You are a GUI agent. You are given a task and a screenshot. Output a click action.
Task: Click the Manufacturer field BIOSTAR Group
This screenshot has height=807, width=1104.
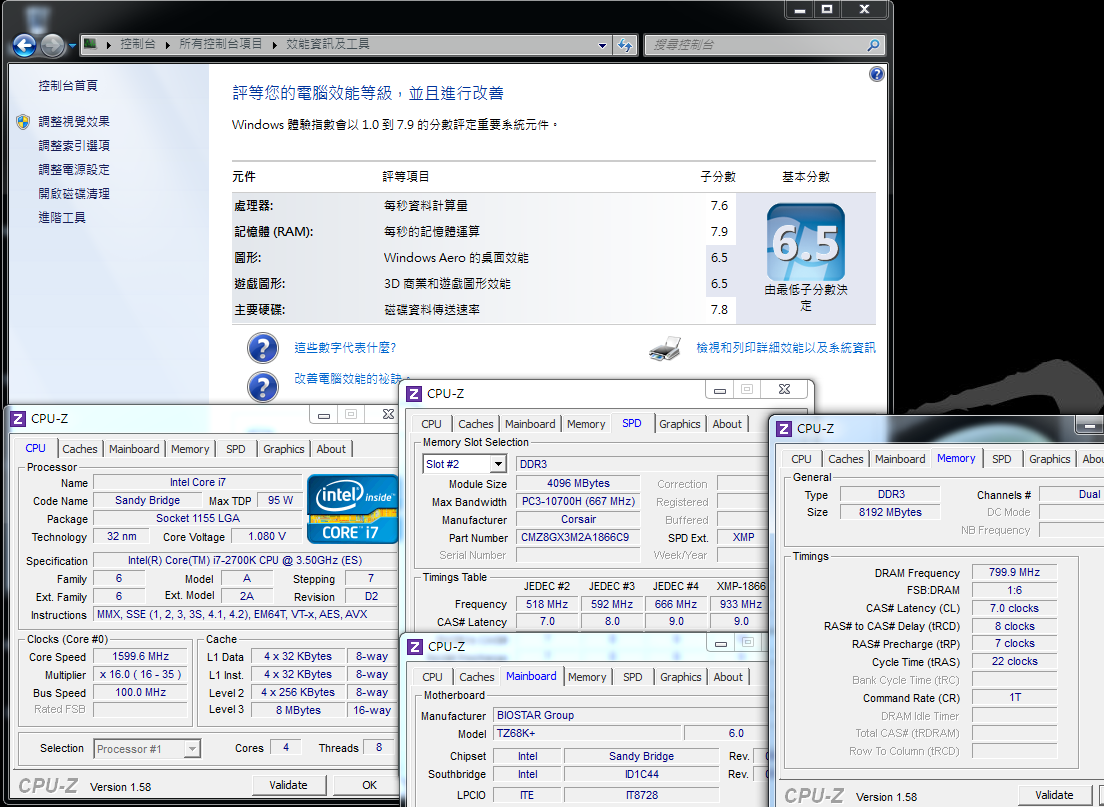[x=630, y=715]
